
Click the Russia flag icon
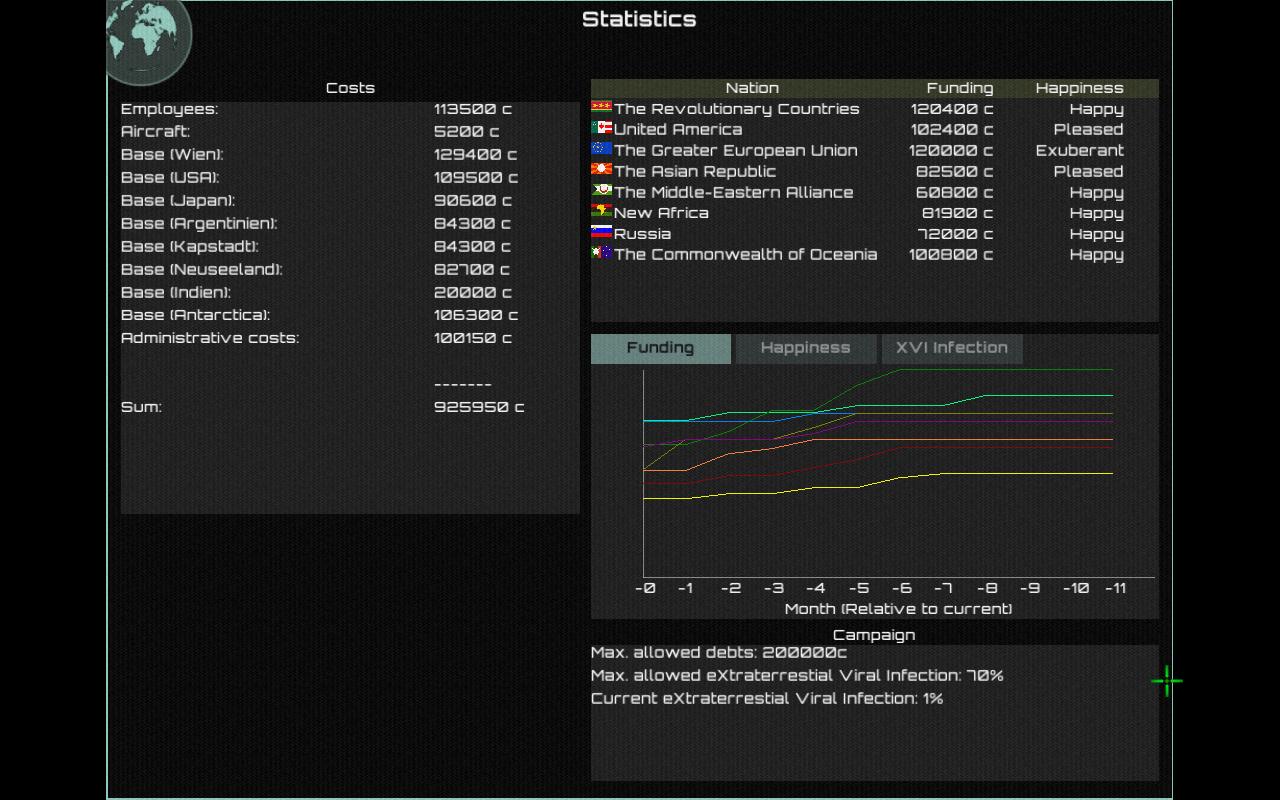pyautogui.click(x=601, y=231)
